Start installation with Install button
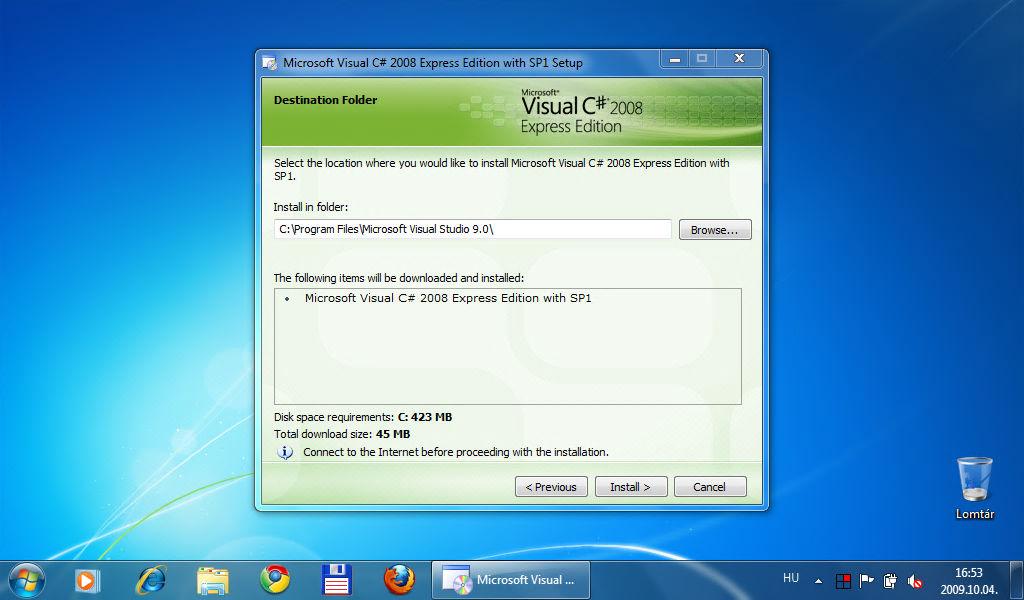The image size is (1024, 600). (x=631, y=486)
